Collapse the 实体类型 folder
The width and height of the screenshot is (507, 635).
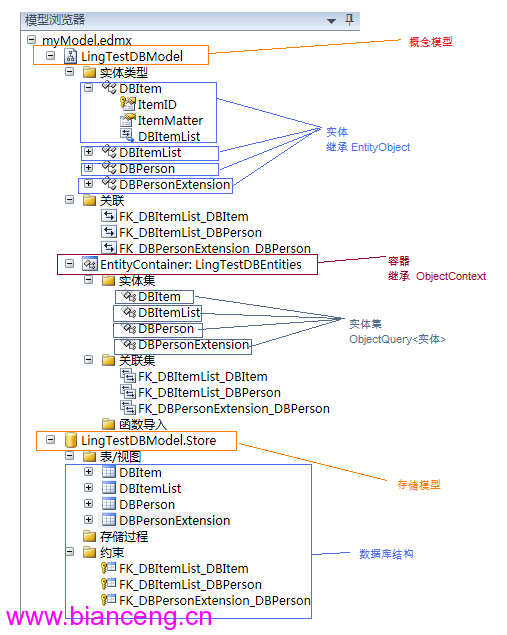[x=70, y=72]
